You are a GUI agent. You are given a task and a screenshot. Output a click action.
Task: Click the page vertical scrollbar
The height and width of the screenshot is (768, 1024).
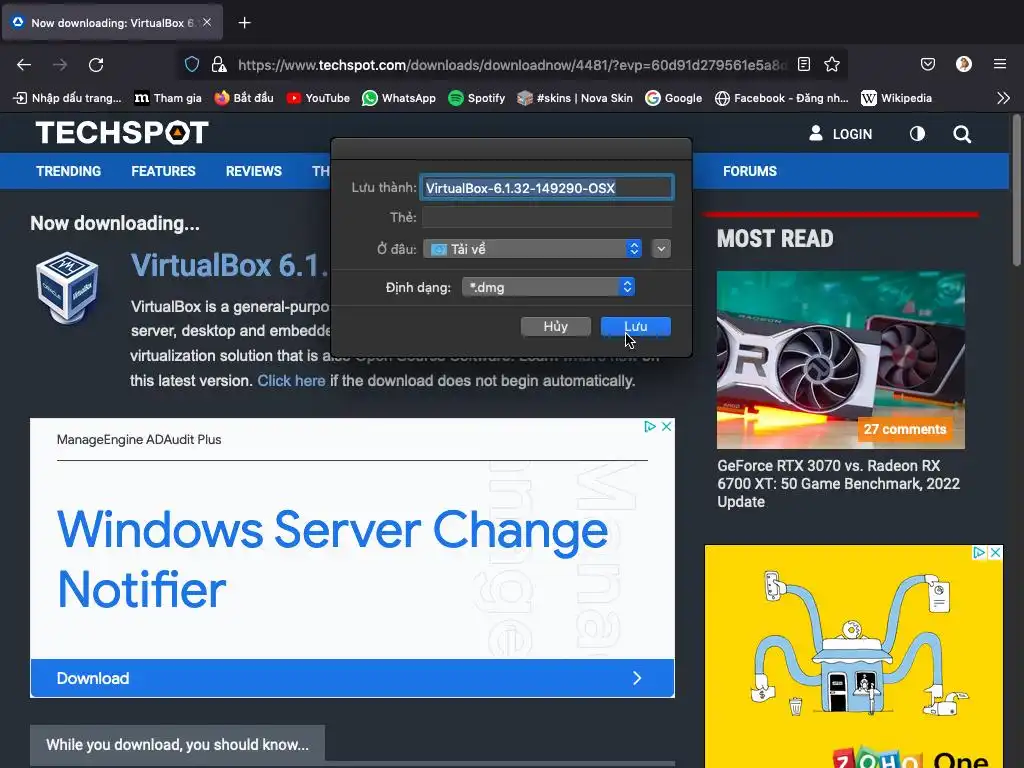pyautogui.click(x=1016, y=189)
